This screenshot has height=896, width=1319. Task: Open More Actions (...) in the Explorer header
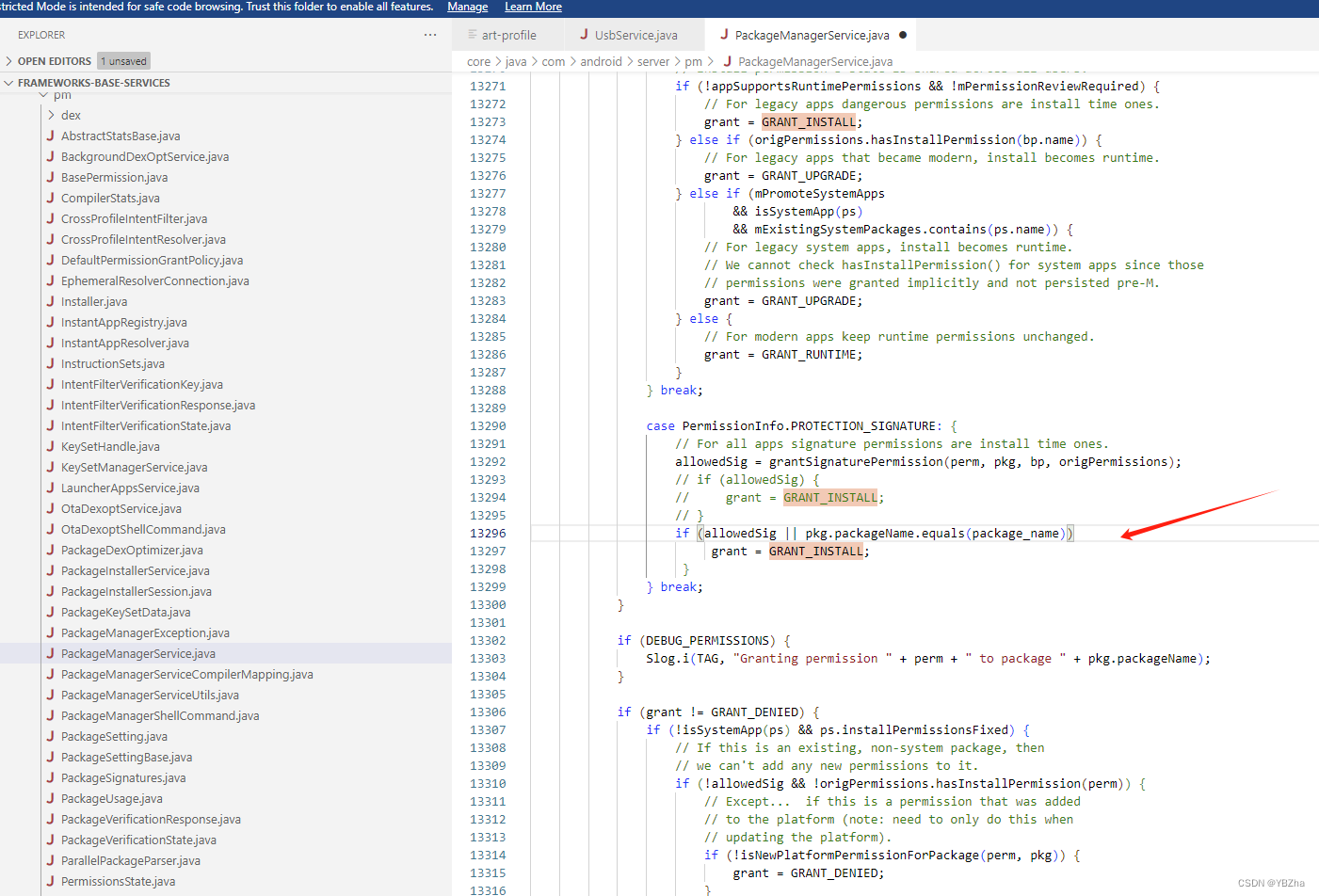click(x=430, y=34)
